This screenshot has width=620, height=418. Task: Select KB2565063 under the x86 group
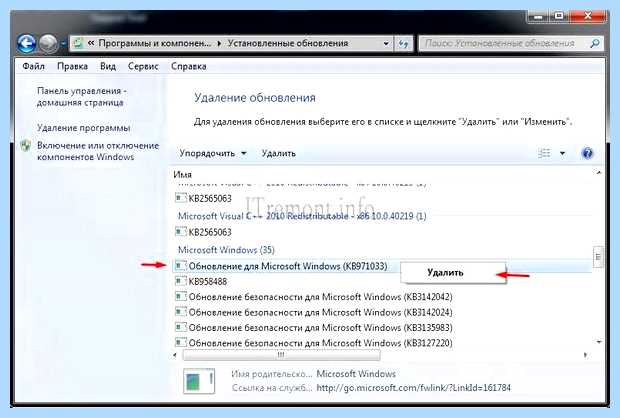pos(210,232)
